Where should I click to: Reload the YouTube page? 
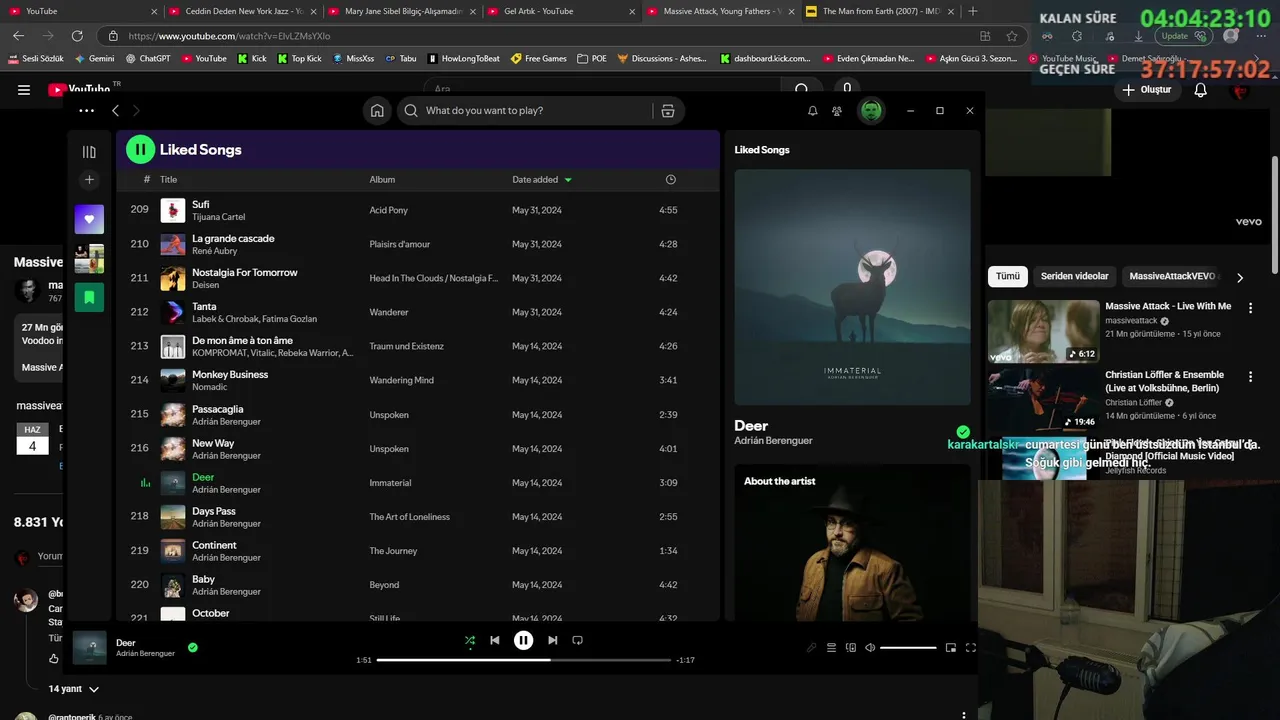[77, 36]
